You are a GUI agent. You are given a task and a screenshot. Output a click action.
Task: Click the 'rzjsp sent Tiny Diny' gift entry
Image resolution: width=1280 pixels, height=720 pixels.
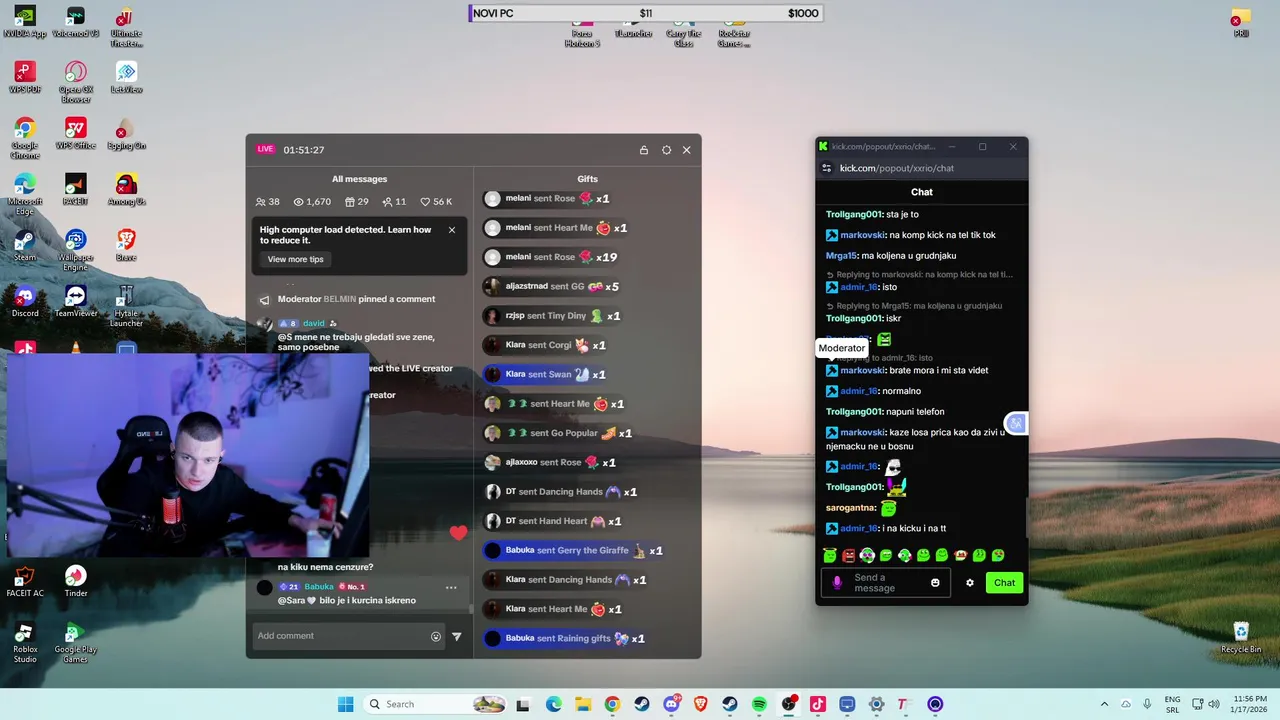point(553,316)
